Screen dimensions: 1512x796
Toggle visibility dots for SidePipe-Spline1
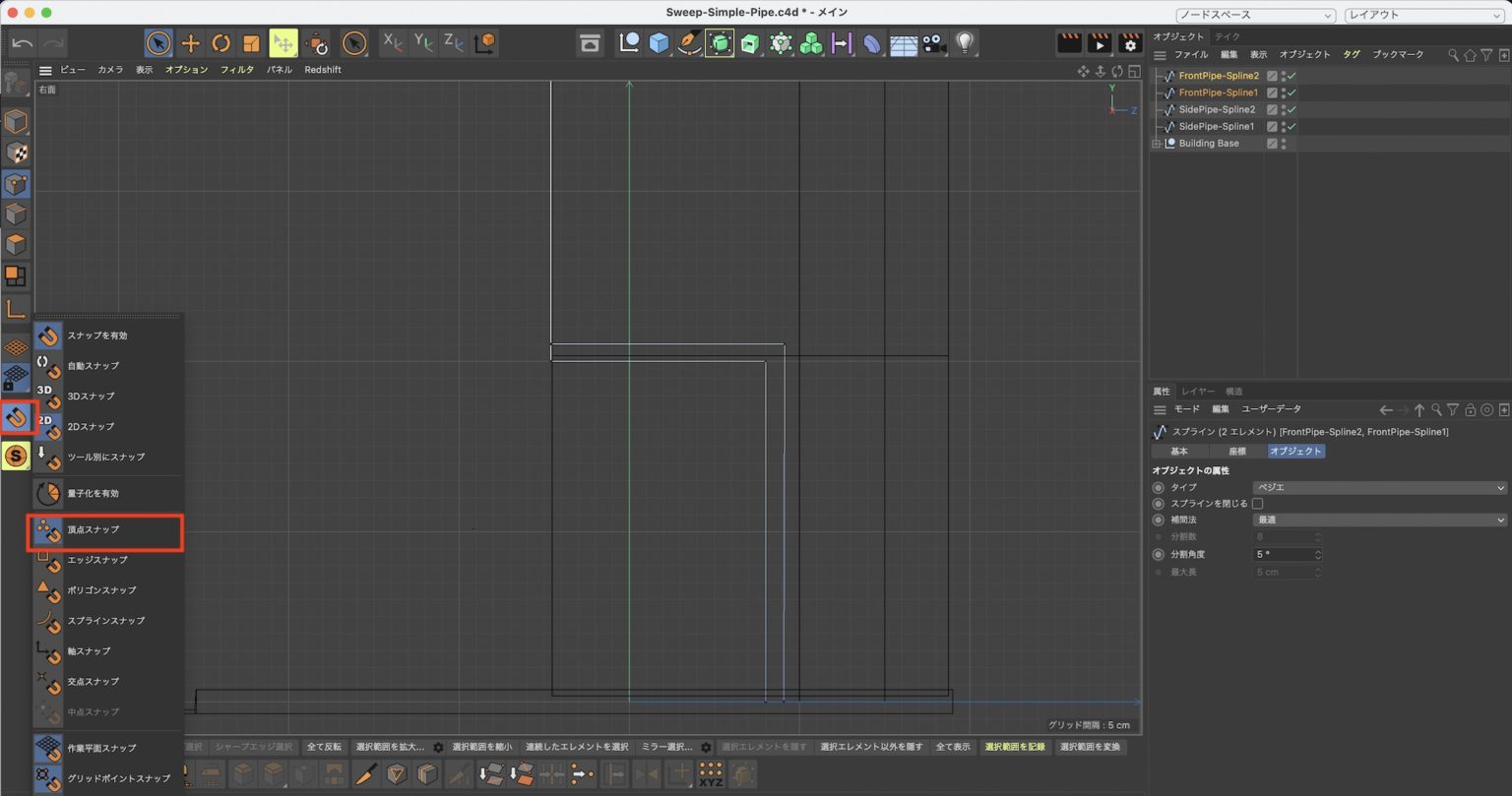[x=1283, y=126]
